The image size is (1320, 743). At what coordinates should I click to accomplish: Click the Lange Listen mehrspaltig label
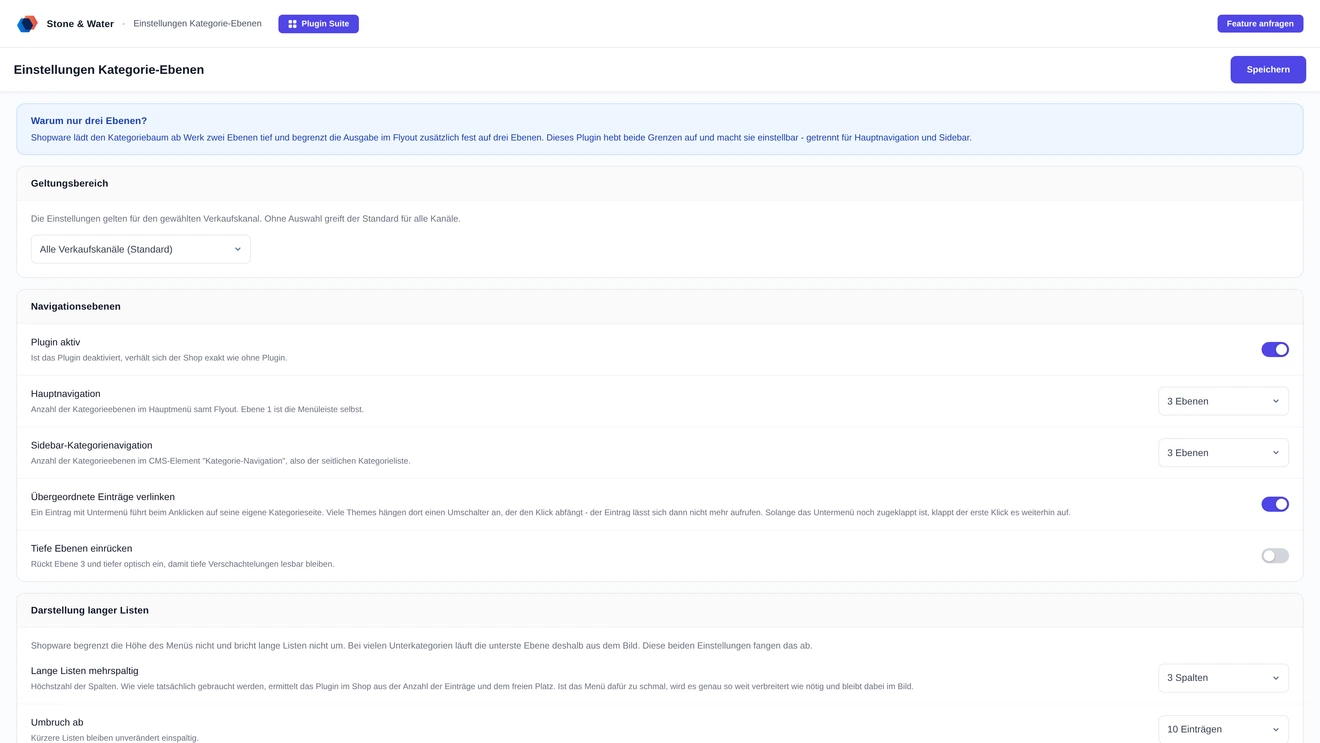tap(85, 671)
